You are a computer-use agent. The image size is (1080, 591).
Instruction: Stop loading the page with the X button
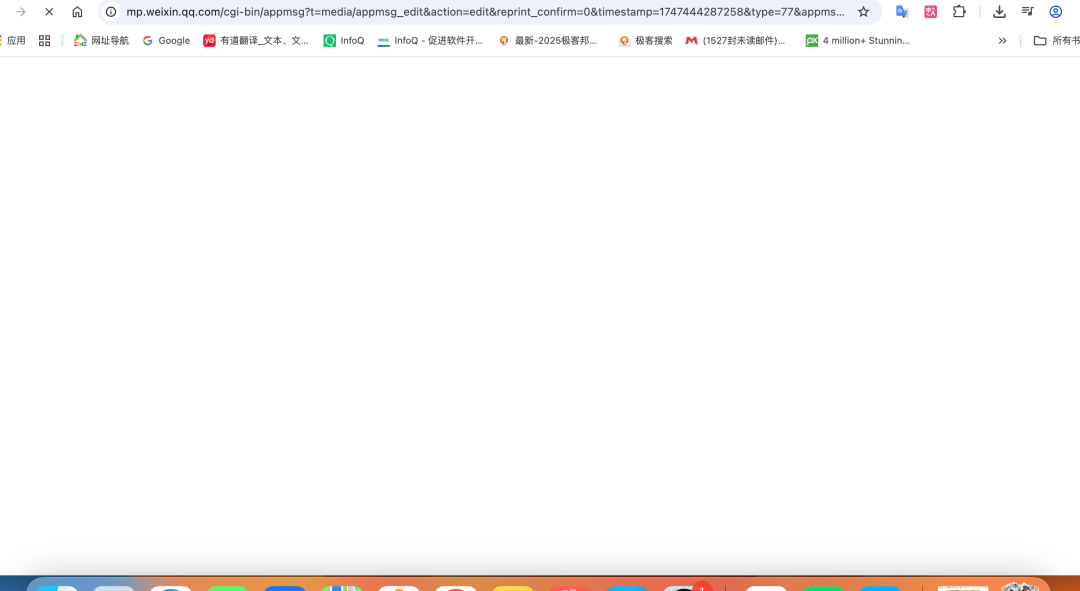49,12
